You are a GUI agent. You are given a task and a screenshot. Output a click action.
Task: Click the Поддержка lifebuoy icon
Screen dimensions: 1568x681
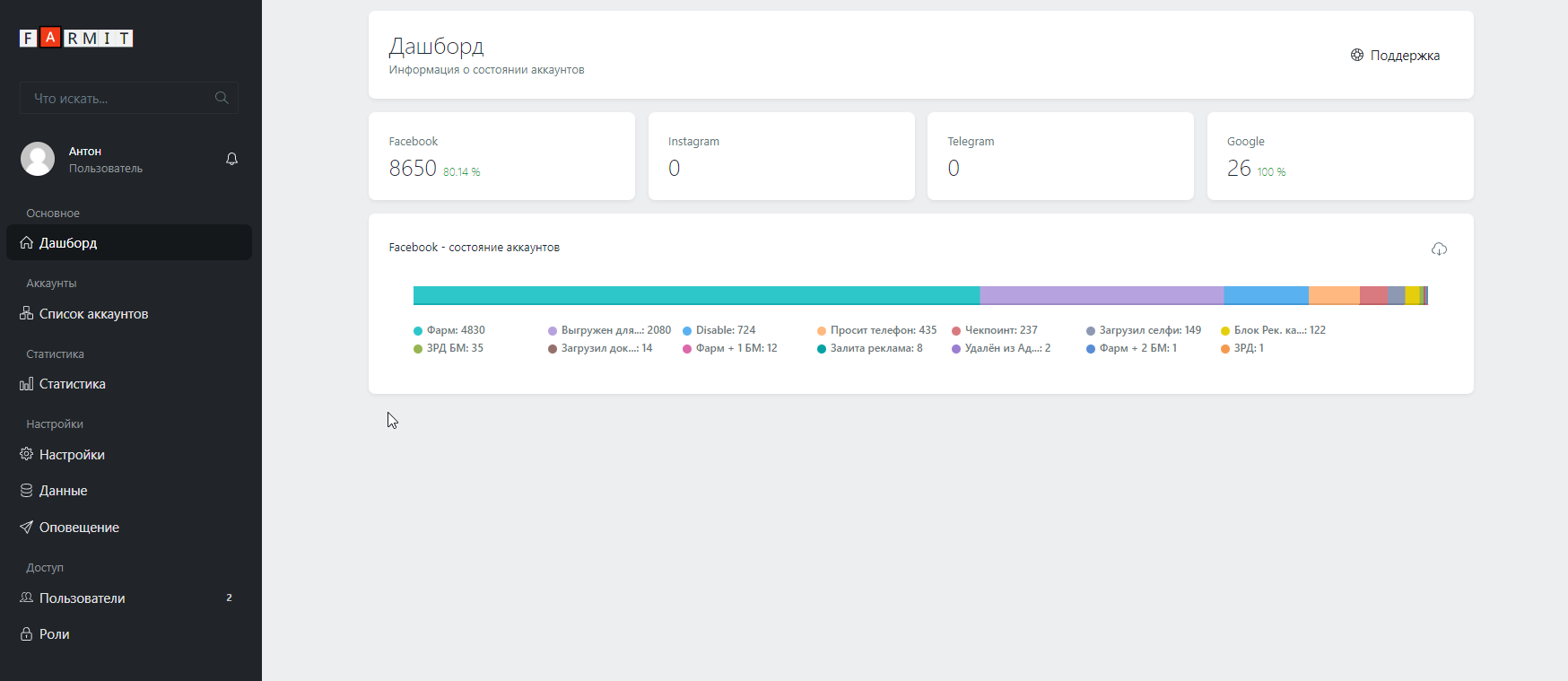click(1357, 55)
